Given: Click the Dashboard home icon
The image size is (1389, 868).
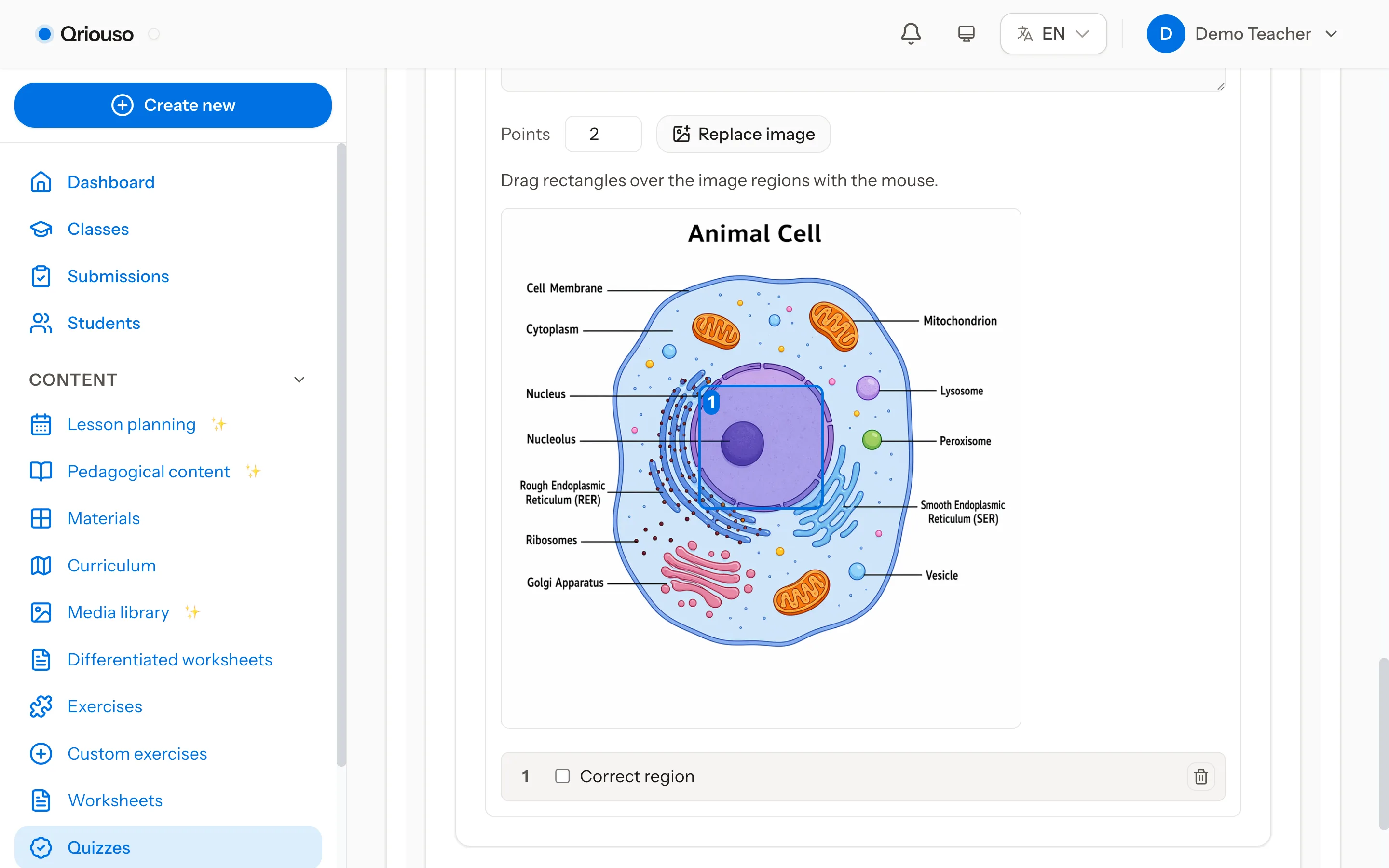Looking at the screenshot, I should 41,182.
